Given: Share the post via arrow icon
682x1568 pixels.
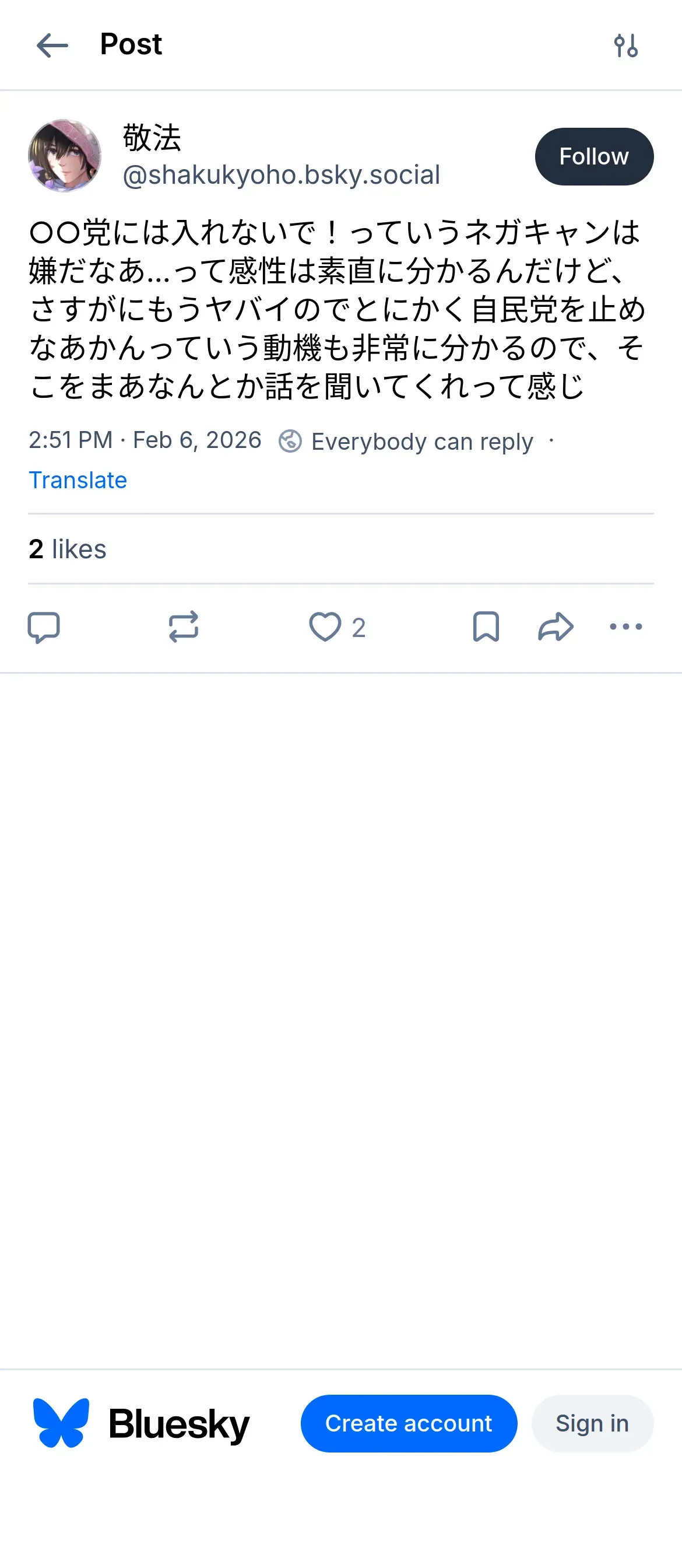Looking at the screenshot, I should (556, 627).
